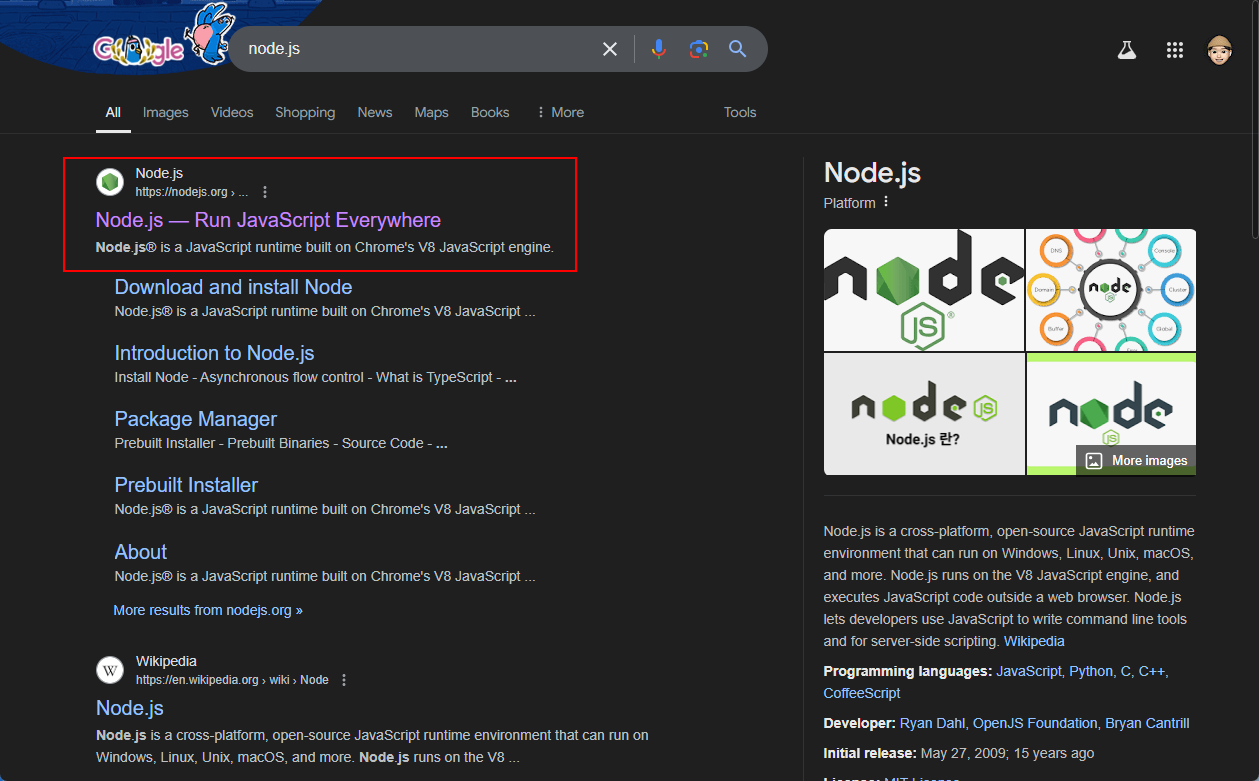Click the page vertical scrollbar
The width and height of the screenshot is (1259, 781).
[x=1254, y=120]
